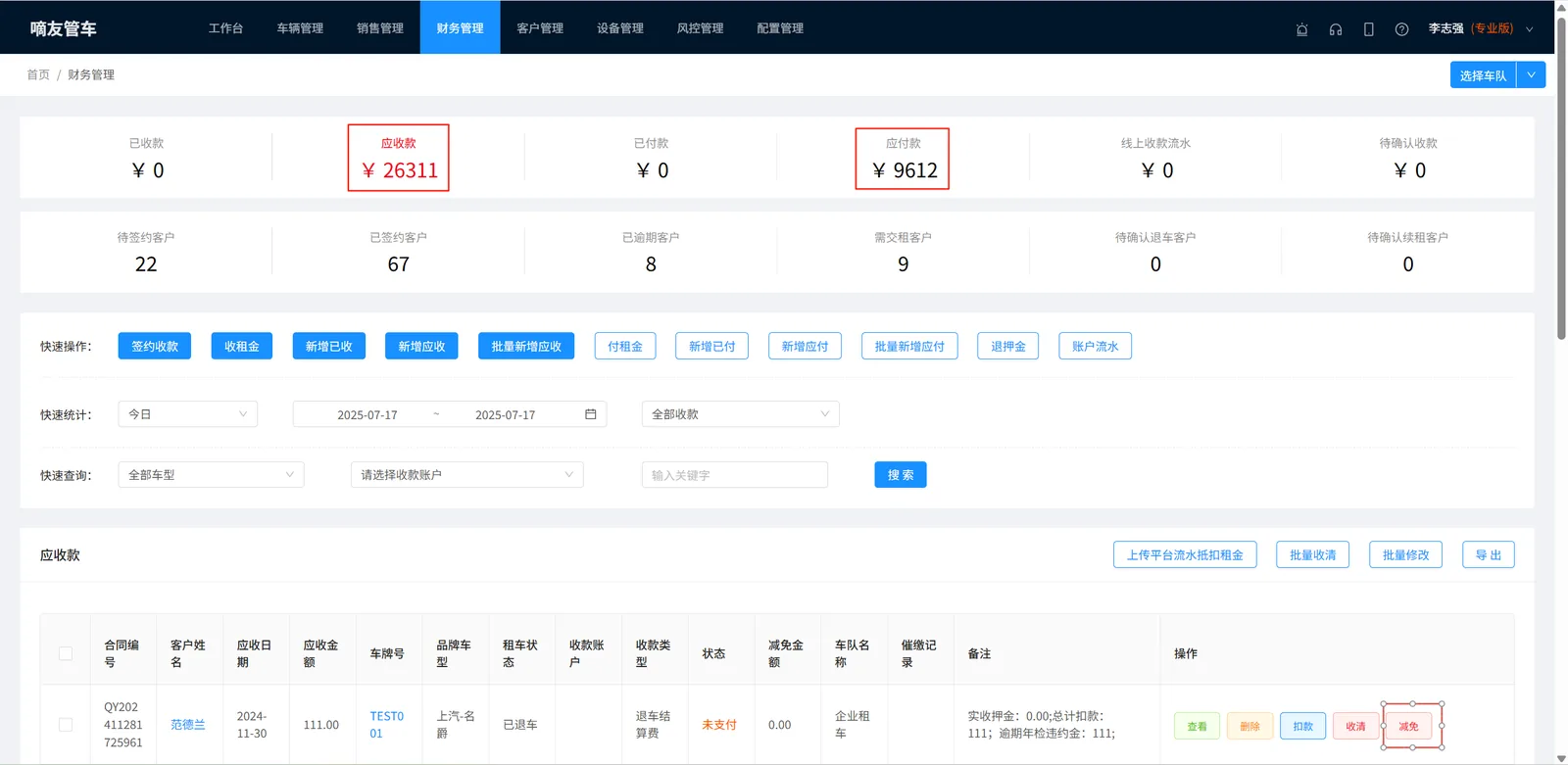Open customer link 范德兰

[x=188, y=725]
